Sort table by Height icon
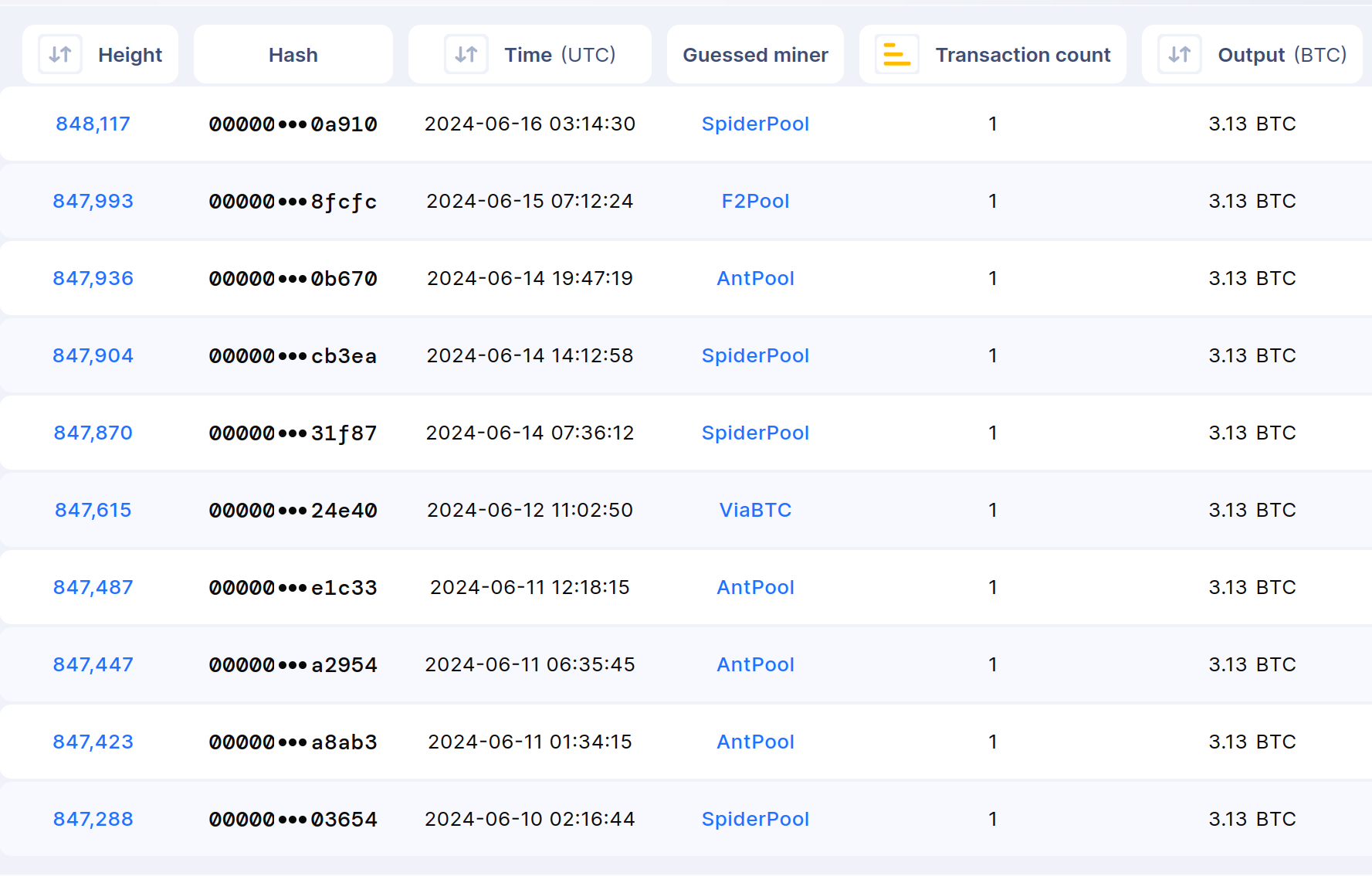This screenshot has width=1372, height=876. [60, 55]
